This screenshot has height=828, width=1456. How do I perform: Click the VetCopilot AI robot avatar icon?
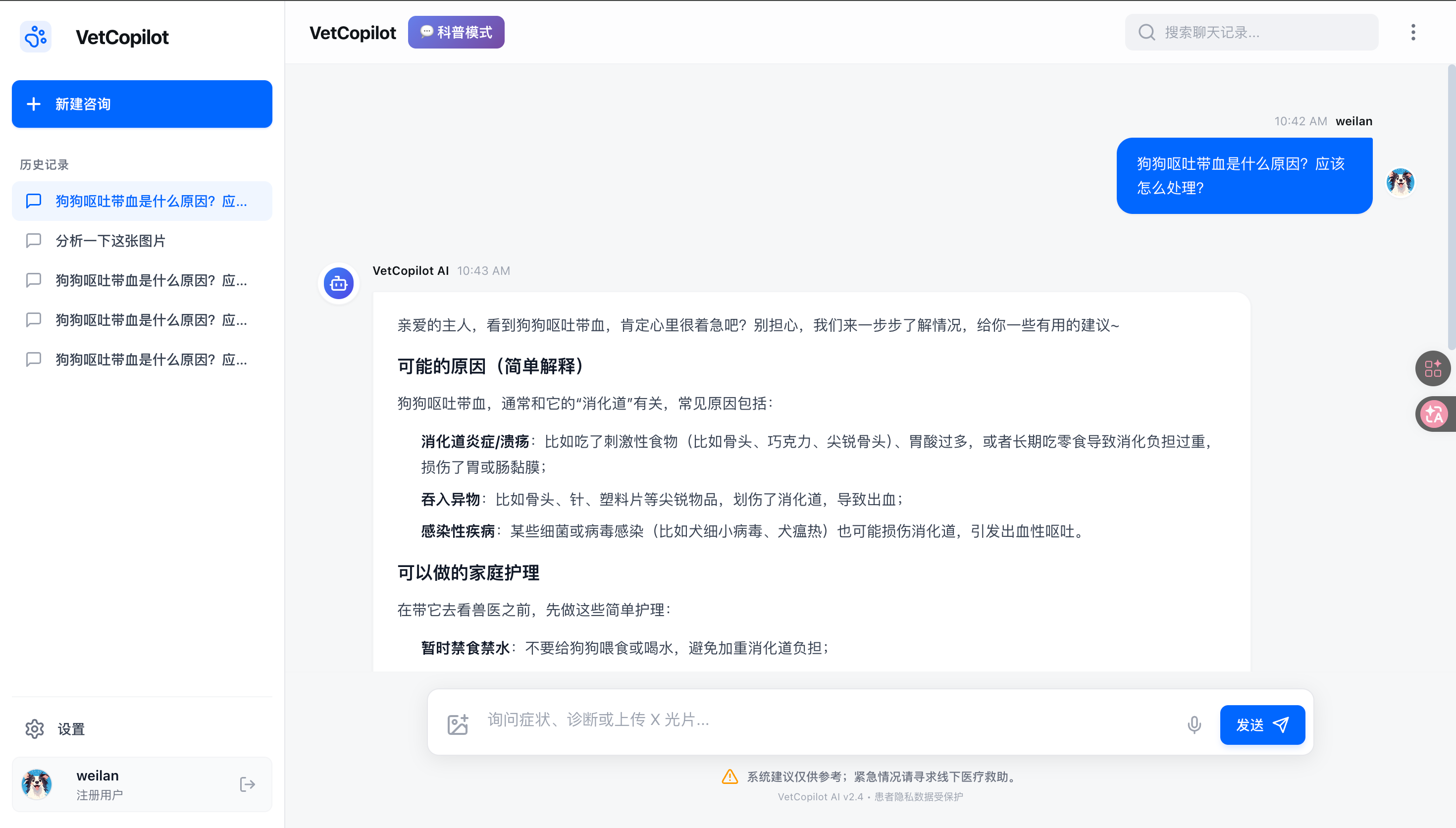(x=339, y=283)
